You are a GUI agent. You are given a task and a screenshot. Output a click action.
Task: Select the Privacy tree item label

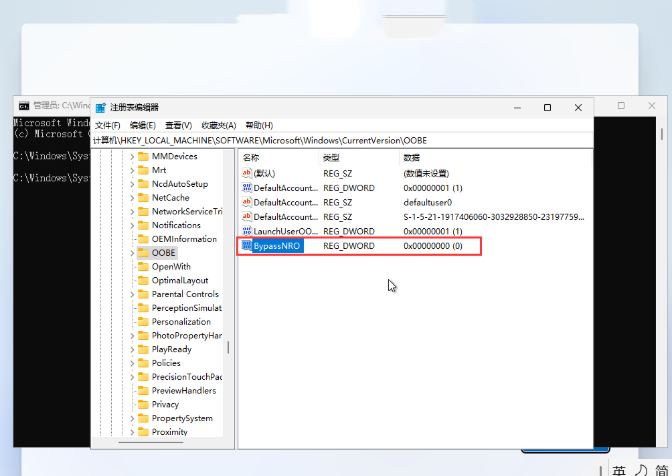(x=165, y=404)
